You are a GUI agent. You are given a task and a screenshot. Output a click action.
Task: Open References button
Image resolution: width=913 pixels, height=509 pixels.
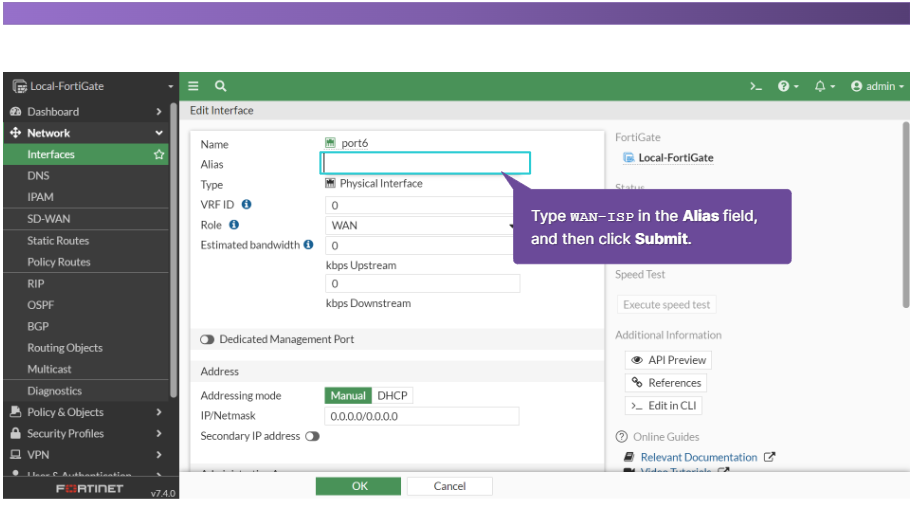click(x=666, y=383)
